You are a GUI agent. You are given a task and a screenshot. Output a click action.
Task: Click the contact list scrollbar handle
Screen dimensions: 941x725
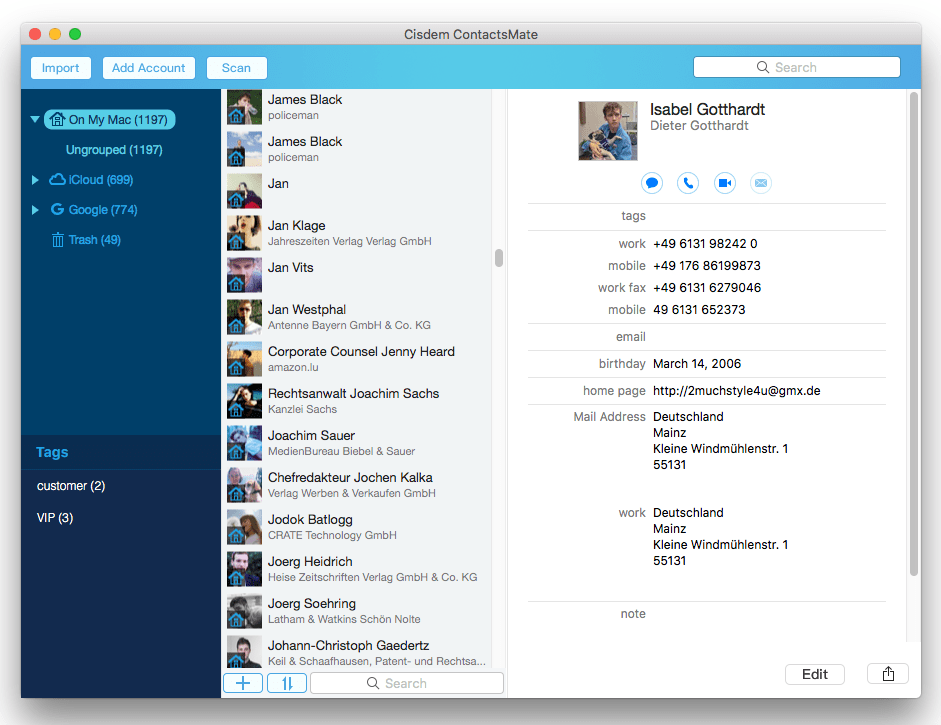[x=499, y=258]
